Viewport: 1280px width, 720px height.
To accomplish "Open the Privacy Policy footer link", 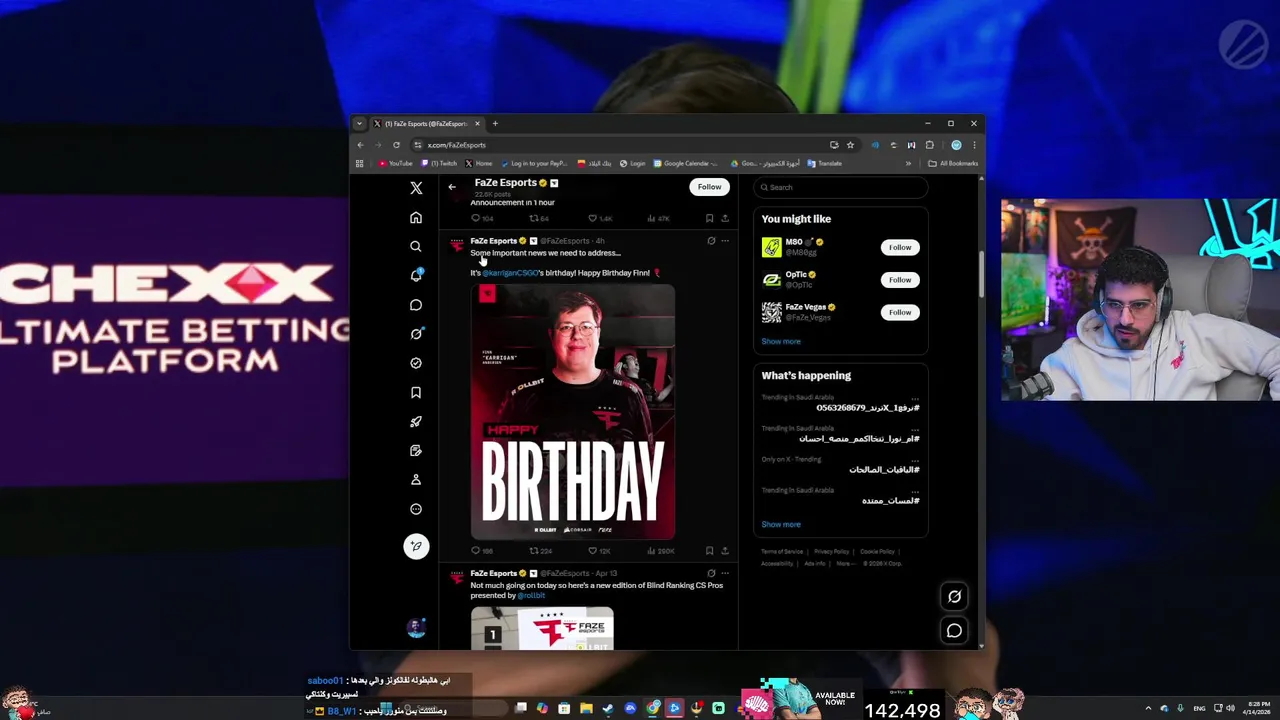I will (x=831, y=552).
